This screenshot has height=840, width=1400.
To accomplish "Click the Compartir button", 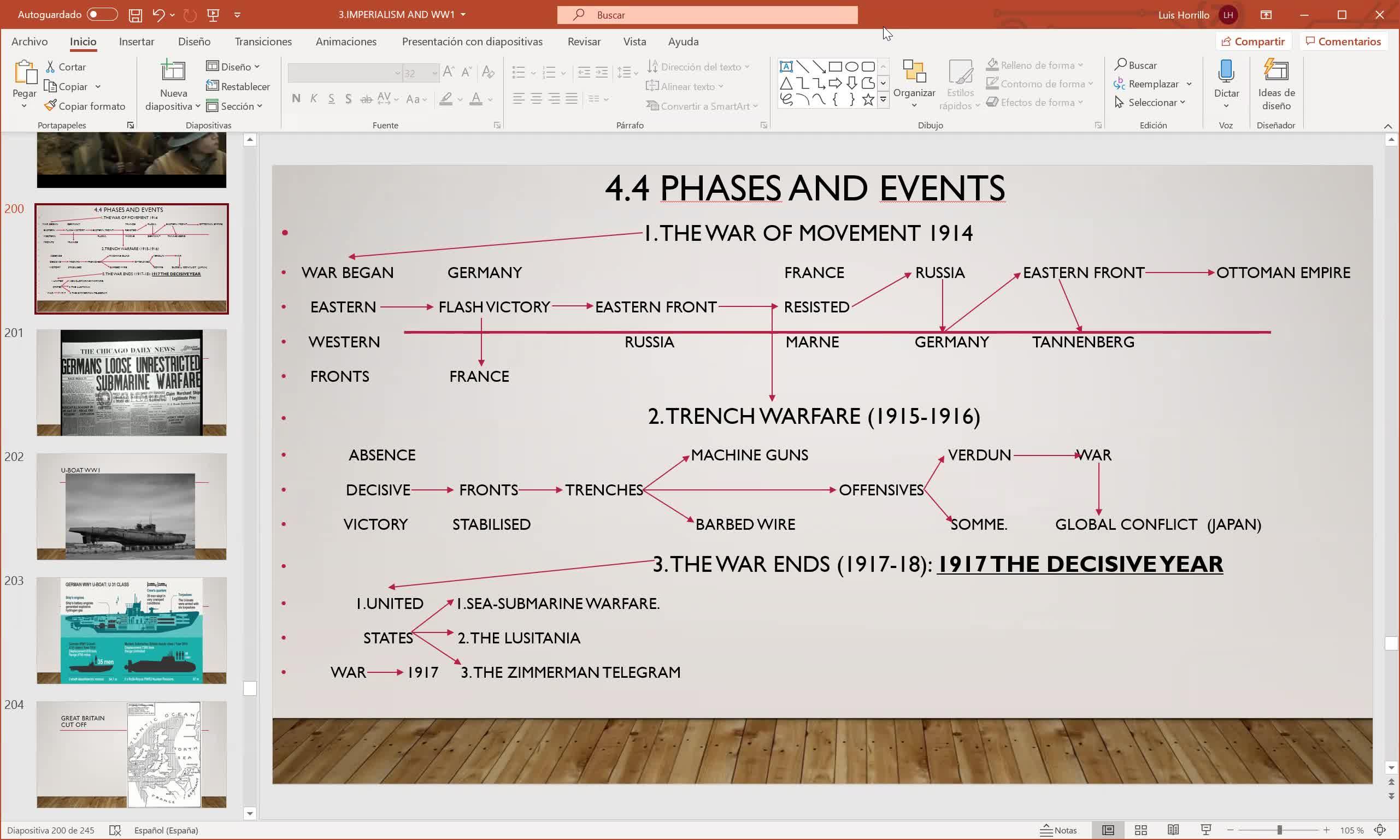I will 1253,42.
